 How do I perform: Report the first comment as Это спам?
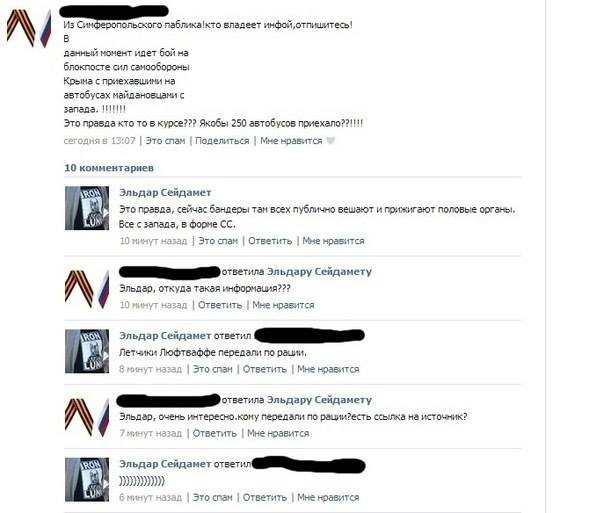click(218, 241)
